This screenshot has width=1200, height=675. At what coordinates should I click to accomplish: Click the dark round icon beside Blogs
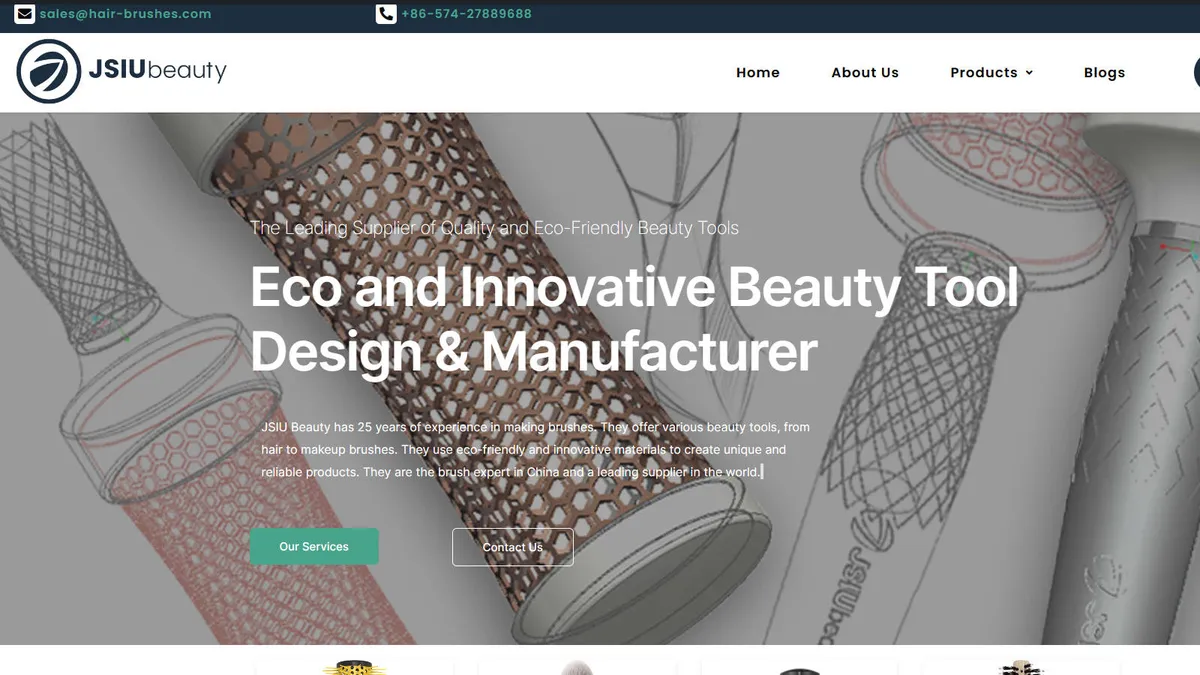pyautogui.click(x=1197, y=72)
